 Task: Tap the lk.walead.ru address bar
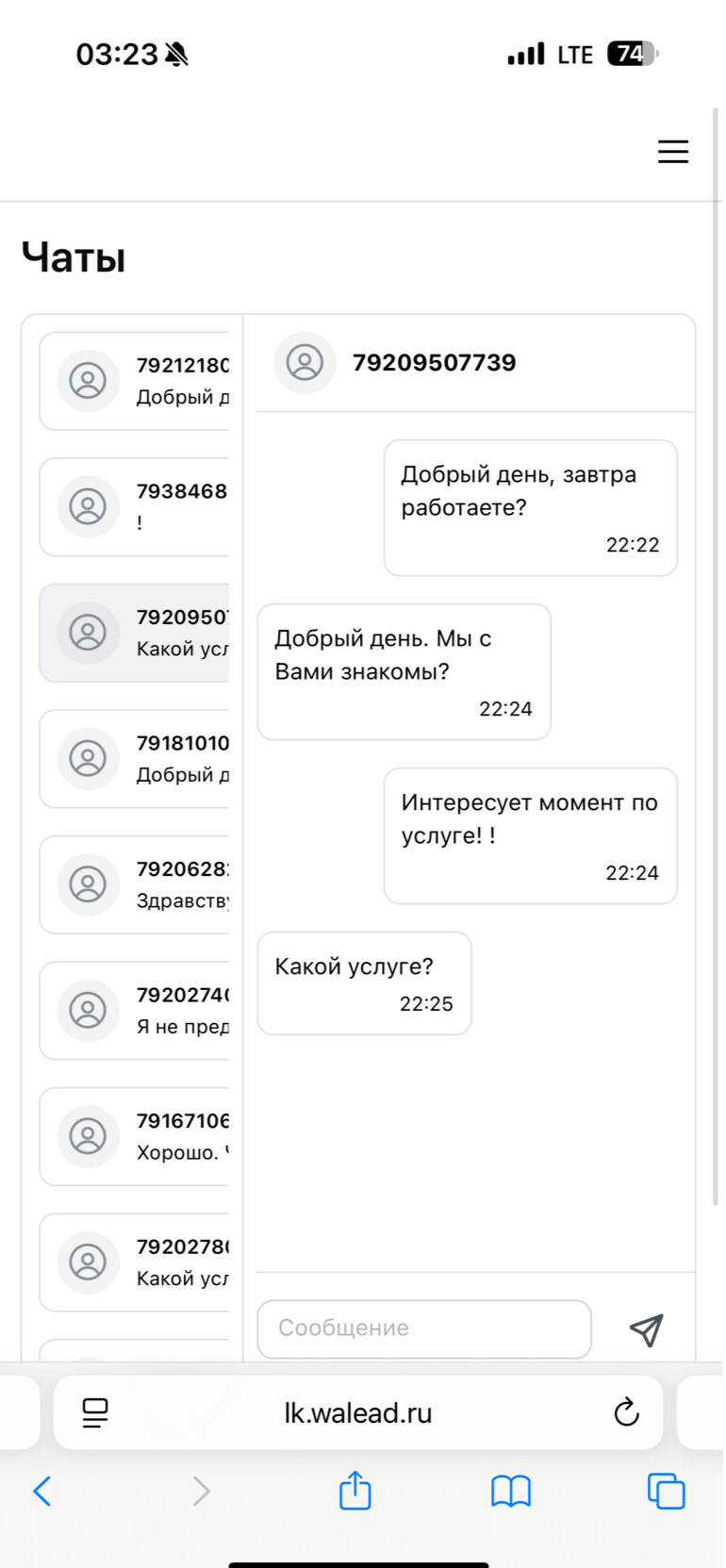(x=358, y=1412)
